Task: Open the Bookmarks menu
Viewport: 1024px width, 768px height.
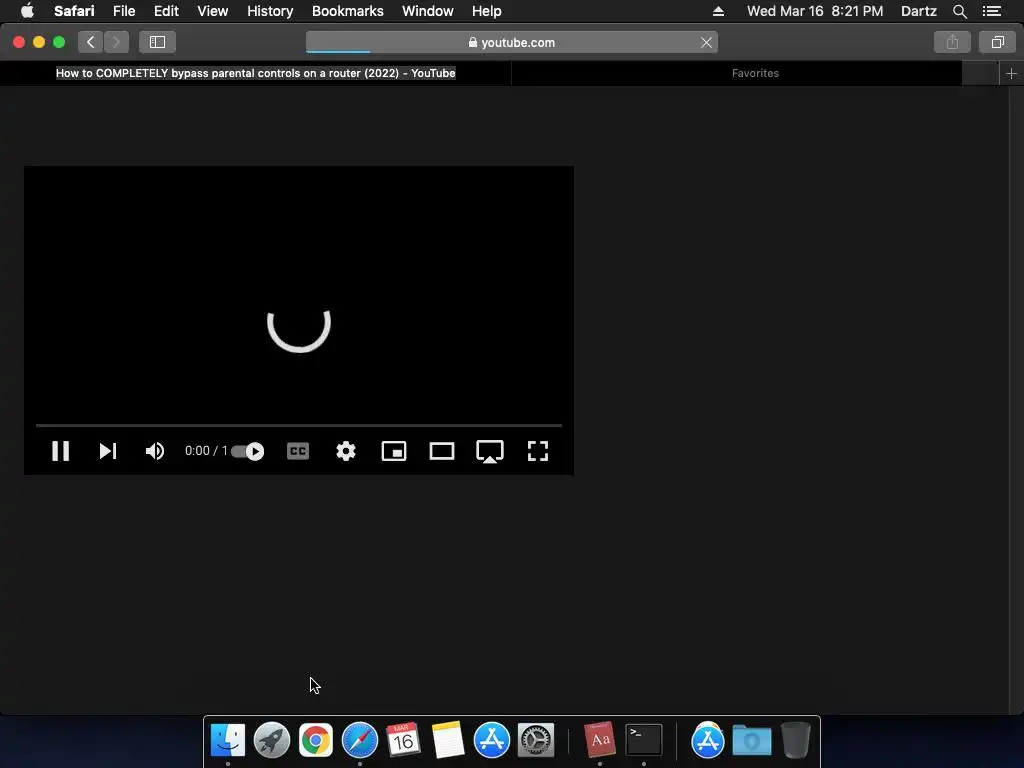Action: [x=348, y=11]
